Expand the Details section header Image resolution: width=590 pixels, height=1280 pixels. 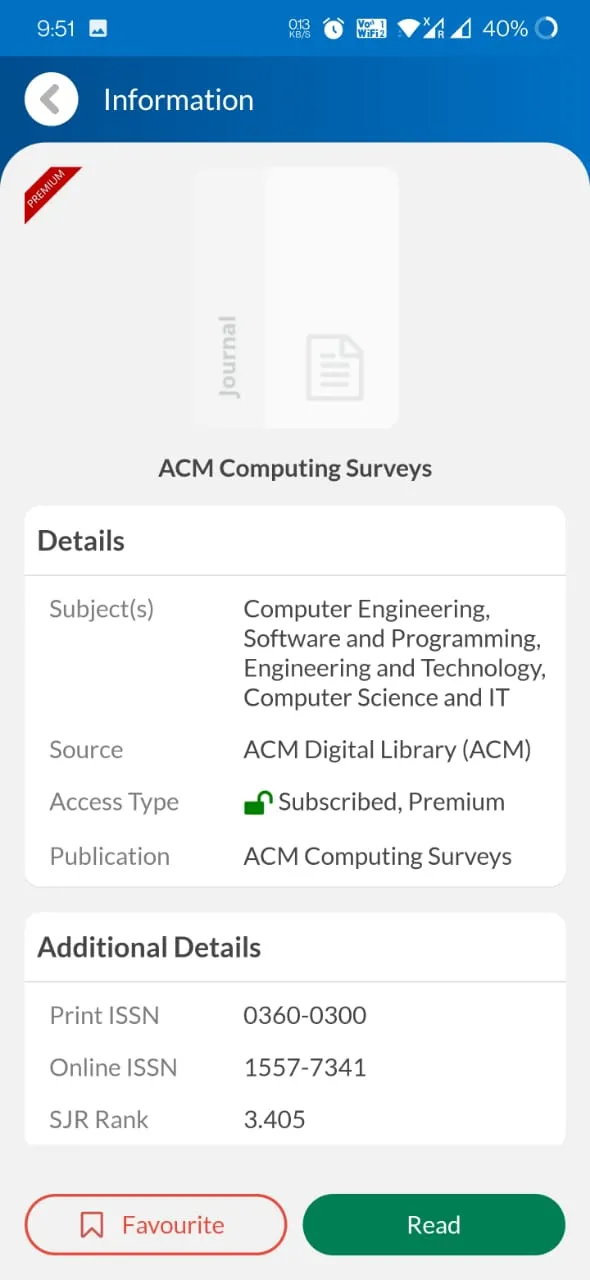click(80, 540)
